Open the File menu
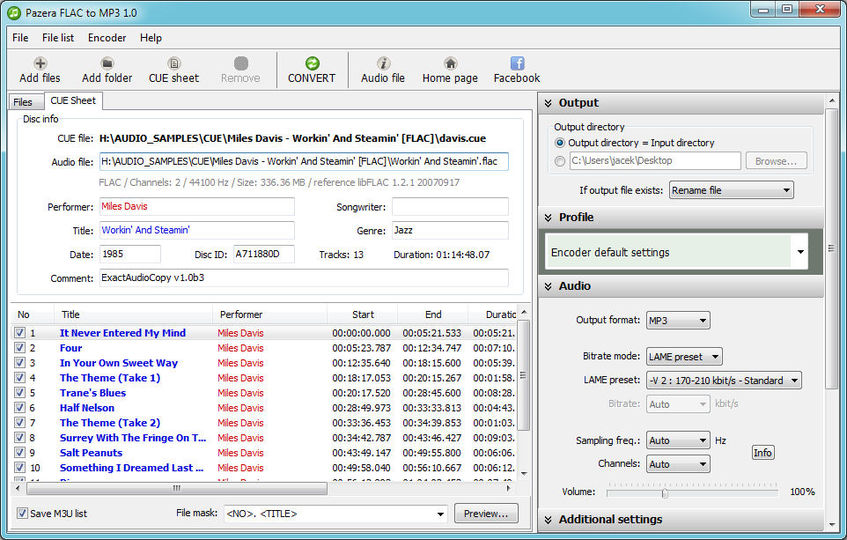 click(x=20, y=38)
